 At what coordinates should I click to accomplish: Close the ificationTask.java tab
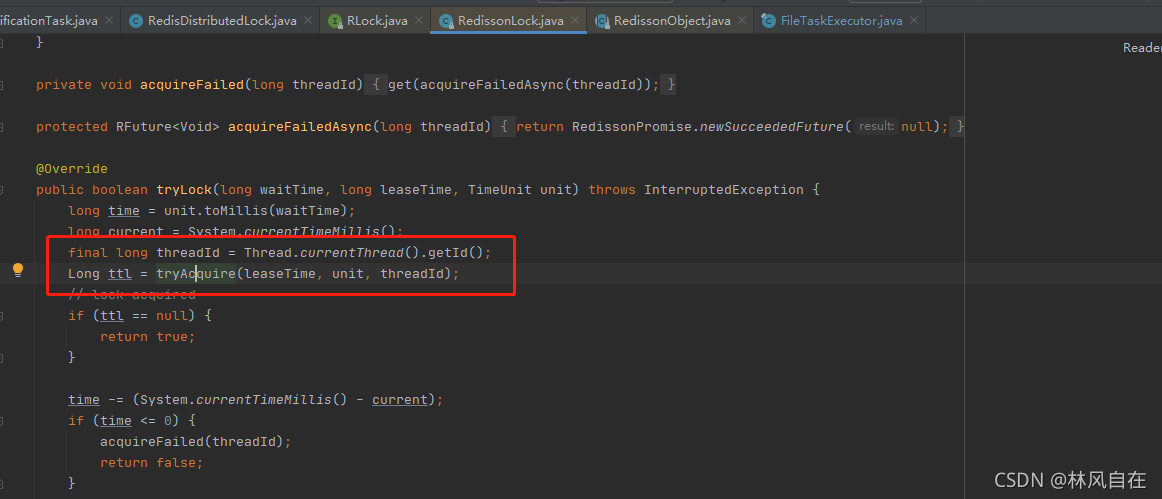109,21
